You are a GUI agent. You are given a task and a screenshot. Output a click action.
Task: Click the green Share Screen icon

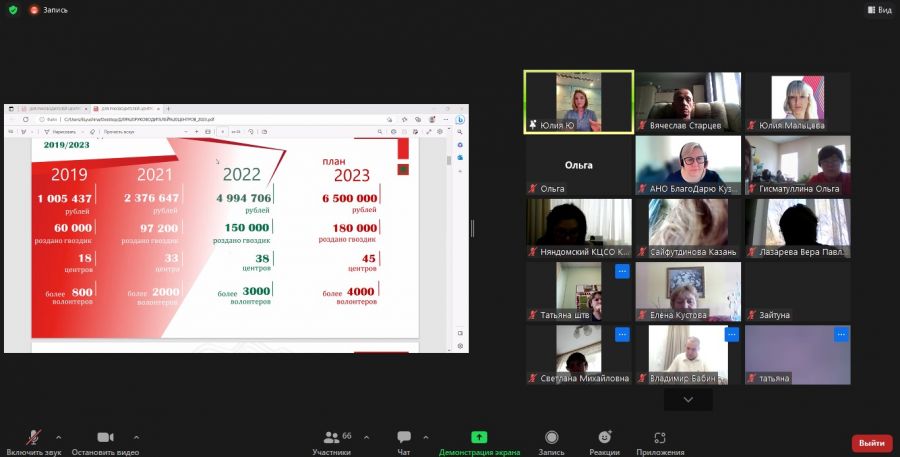[x=479, y=437]
